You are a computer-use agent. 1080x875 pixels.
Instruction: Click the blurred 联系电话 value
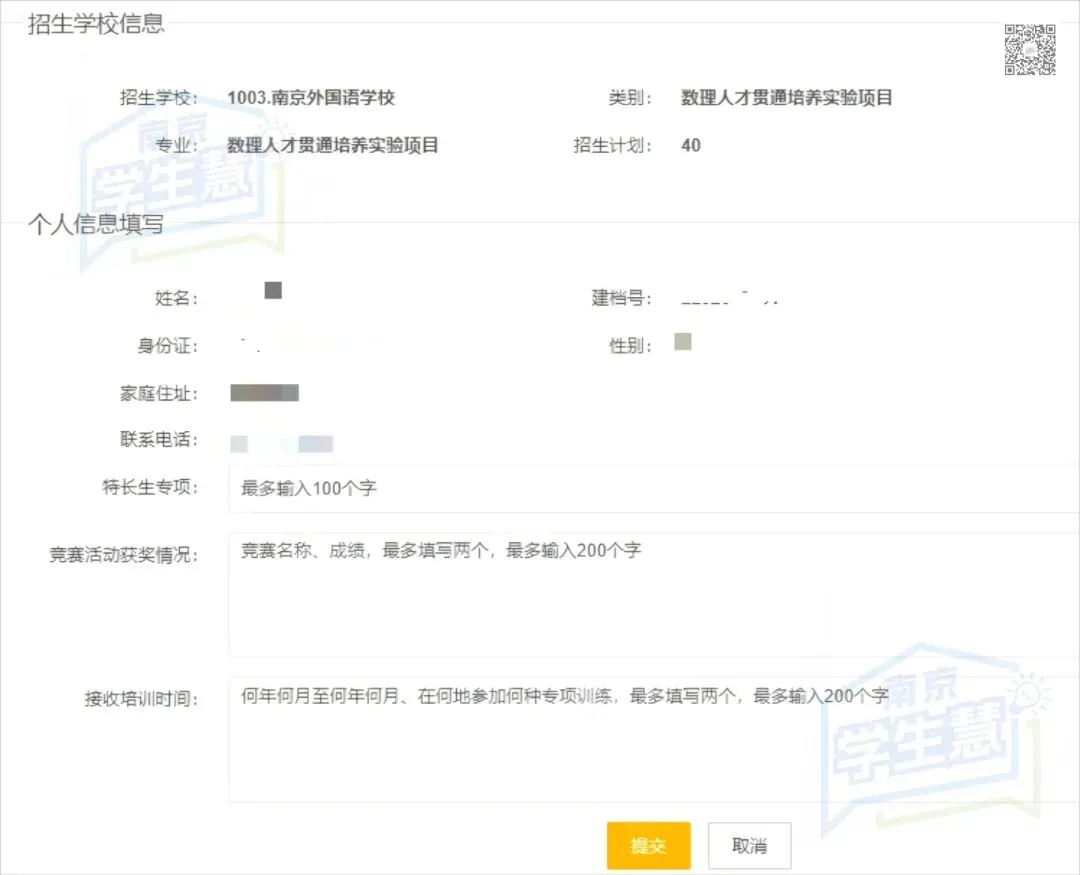click(x=281, y=444)
